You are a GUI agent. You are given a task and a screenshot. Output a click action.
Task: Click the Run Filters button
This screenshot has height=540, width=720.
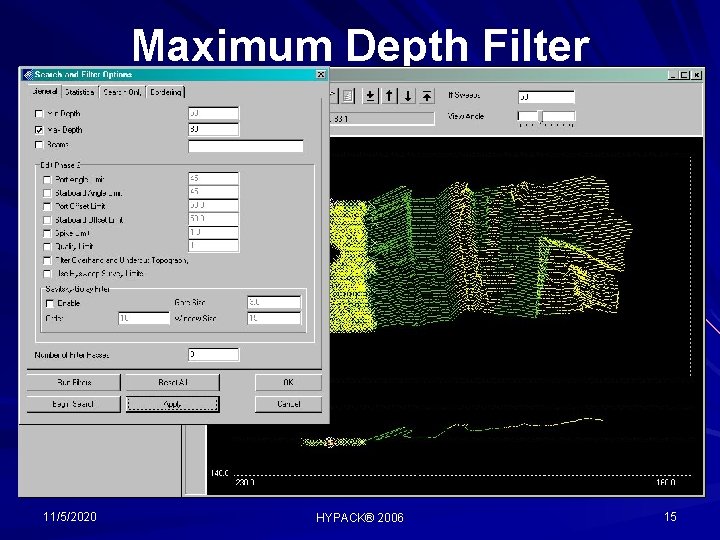pos(74,382)
